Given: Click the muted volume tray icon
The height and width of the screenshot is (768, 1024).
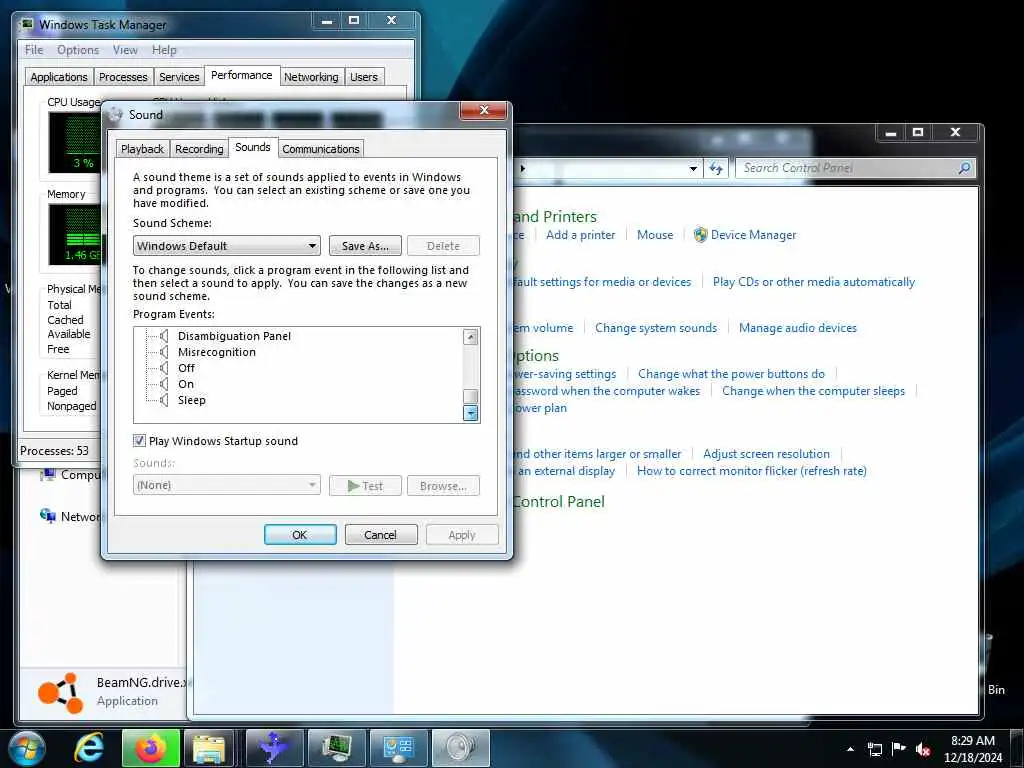Looking at the screenshot, I should [x=923, y=749].
